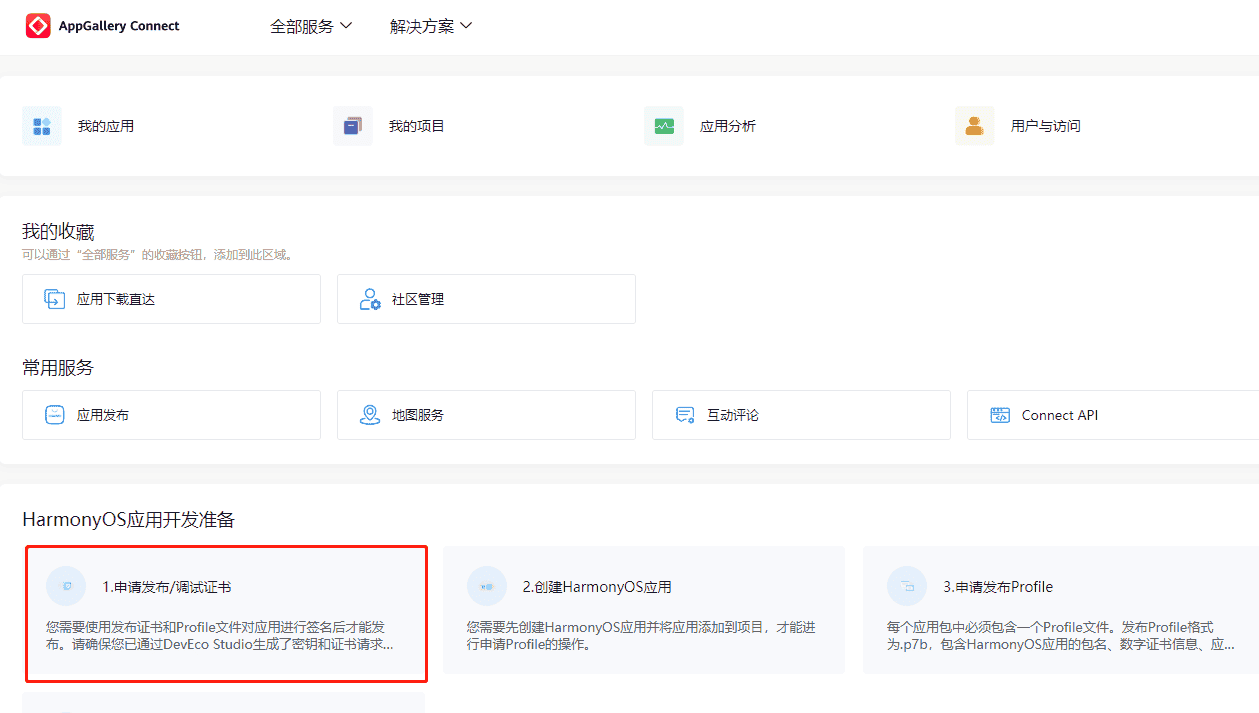Open the 我的应用 grid icon
This screenshot has width=1259, height=713.
tap(41, 125)
